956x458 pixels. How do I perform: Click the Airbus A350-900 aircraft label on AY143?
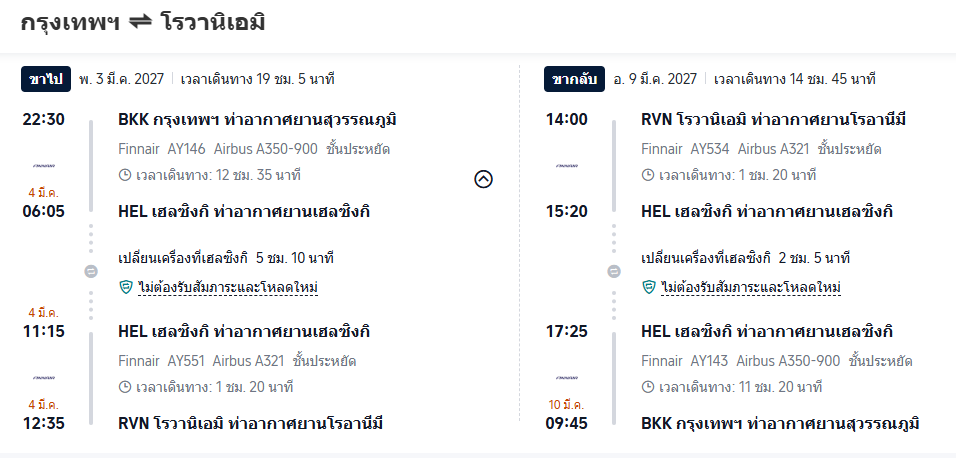click(788, 361)
